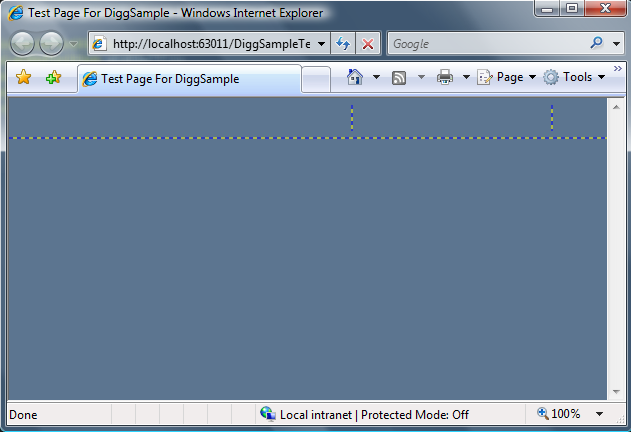The width and height of the screenshot is (631, 432).
Task: Click the Home page icon
Action: (x=355, y=76)
